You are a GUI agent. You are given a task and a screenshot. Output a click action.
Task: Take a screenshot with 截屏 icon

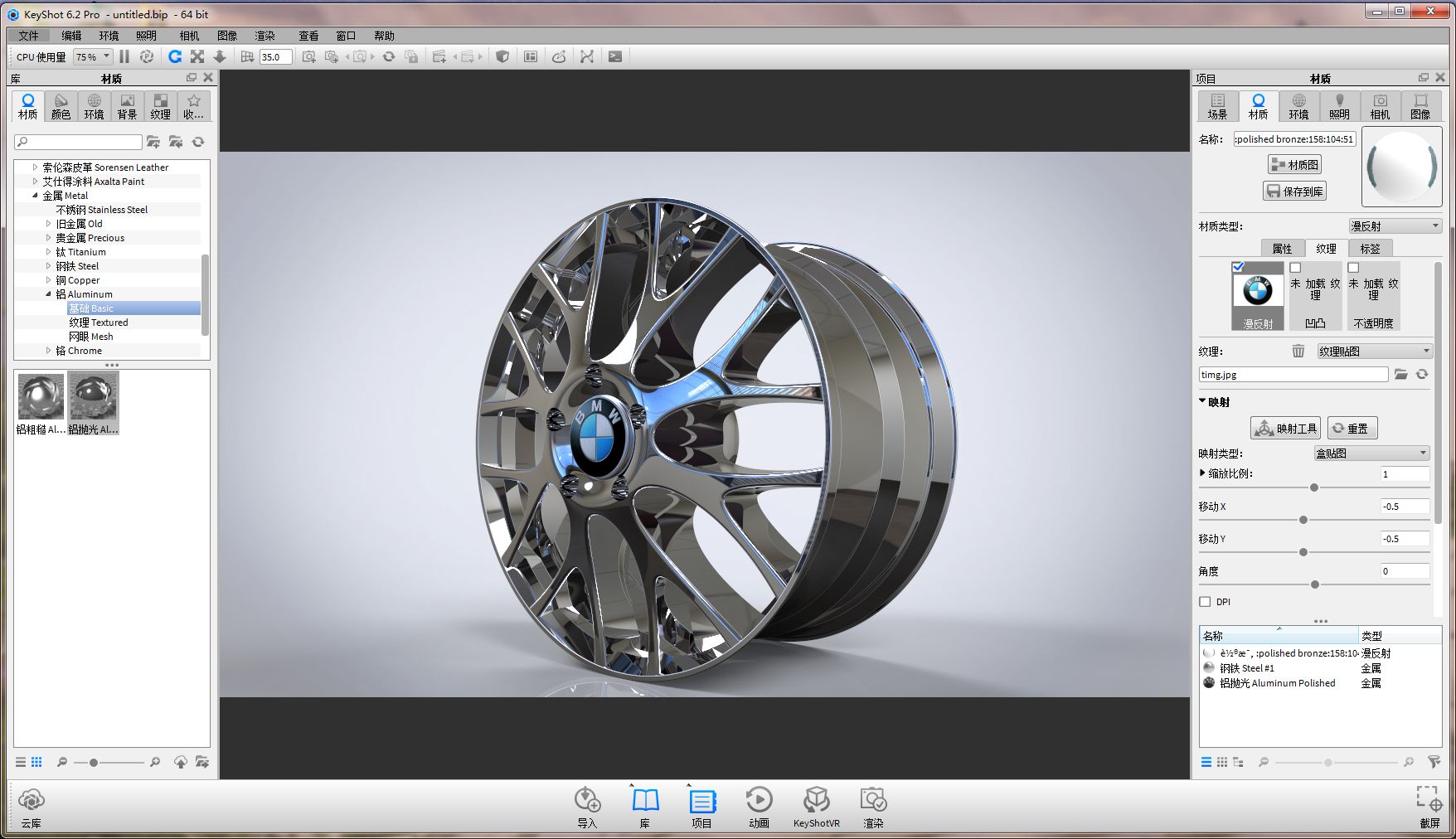pos(1429,807)
